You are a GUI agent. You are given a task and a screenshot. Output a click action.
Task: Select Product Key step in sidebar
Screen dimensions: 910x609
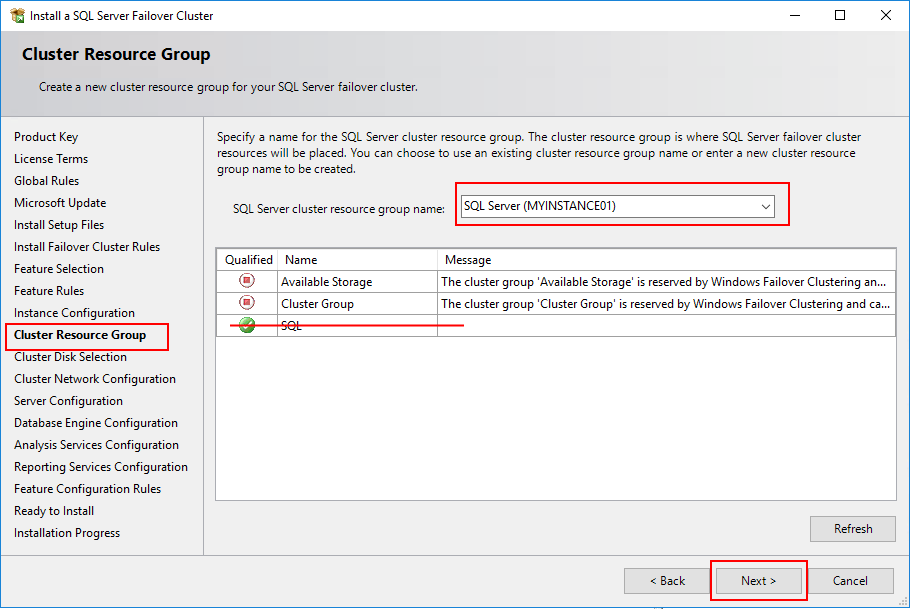point(46,137)
